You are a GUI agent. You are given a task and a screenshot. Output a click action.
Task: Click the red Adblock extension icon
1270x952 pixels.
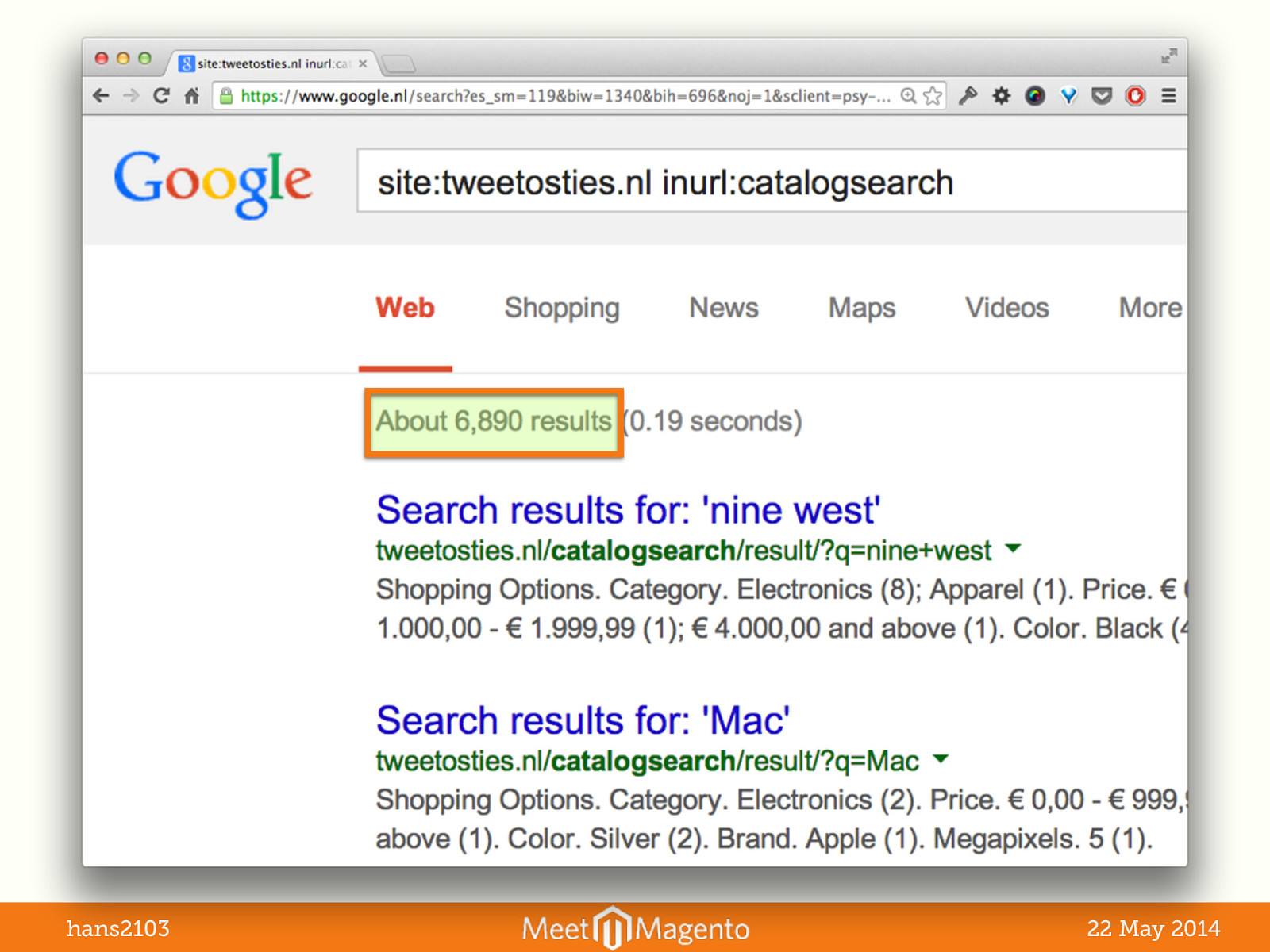(1135, 96)
